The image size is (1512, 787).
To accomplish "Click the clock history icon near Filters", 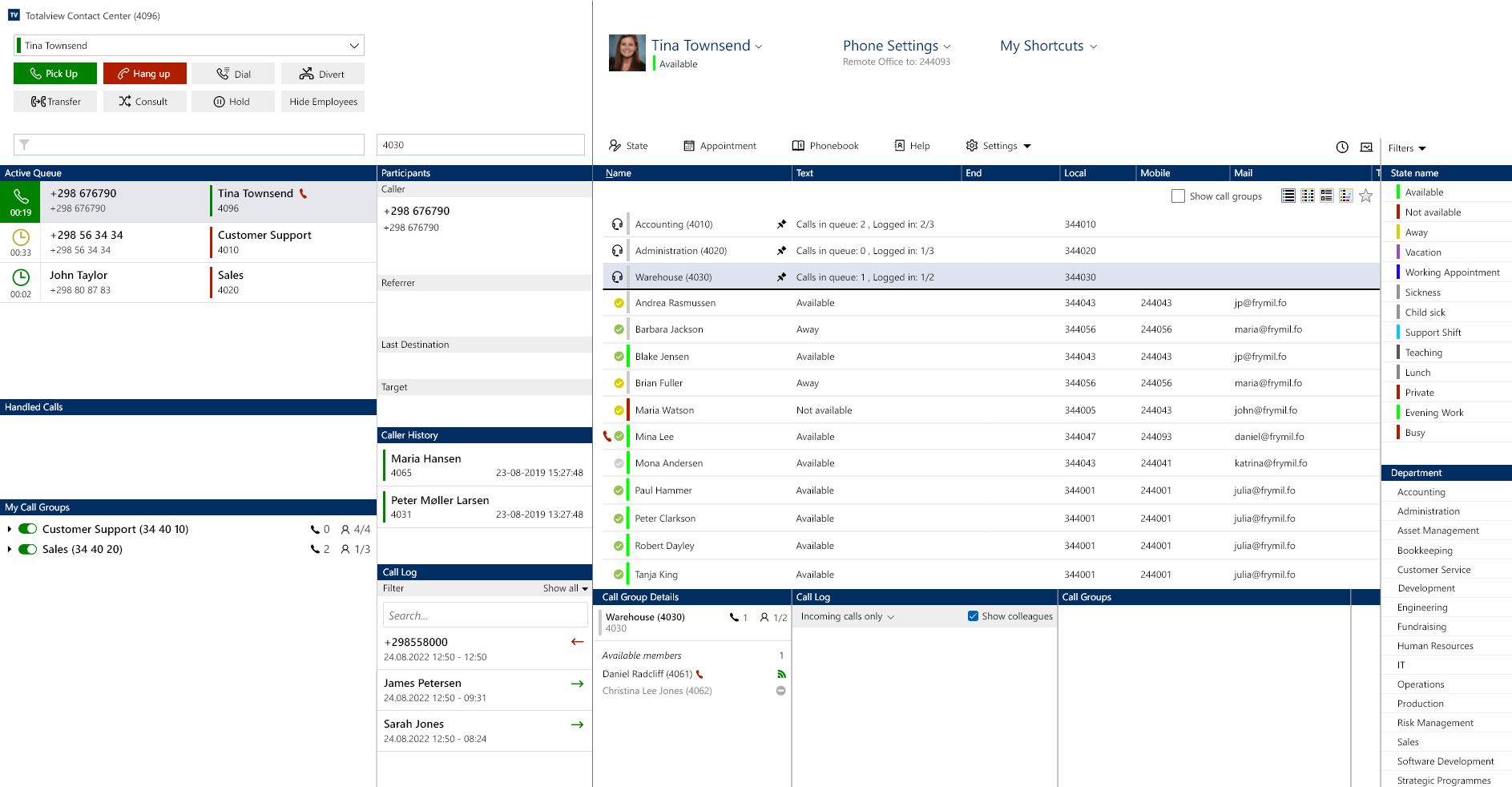I will [1342, 147].
